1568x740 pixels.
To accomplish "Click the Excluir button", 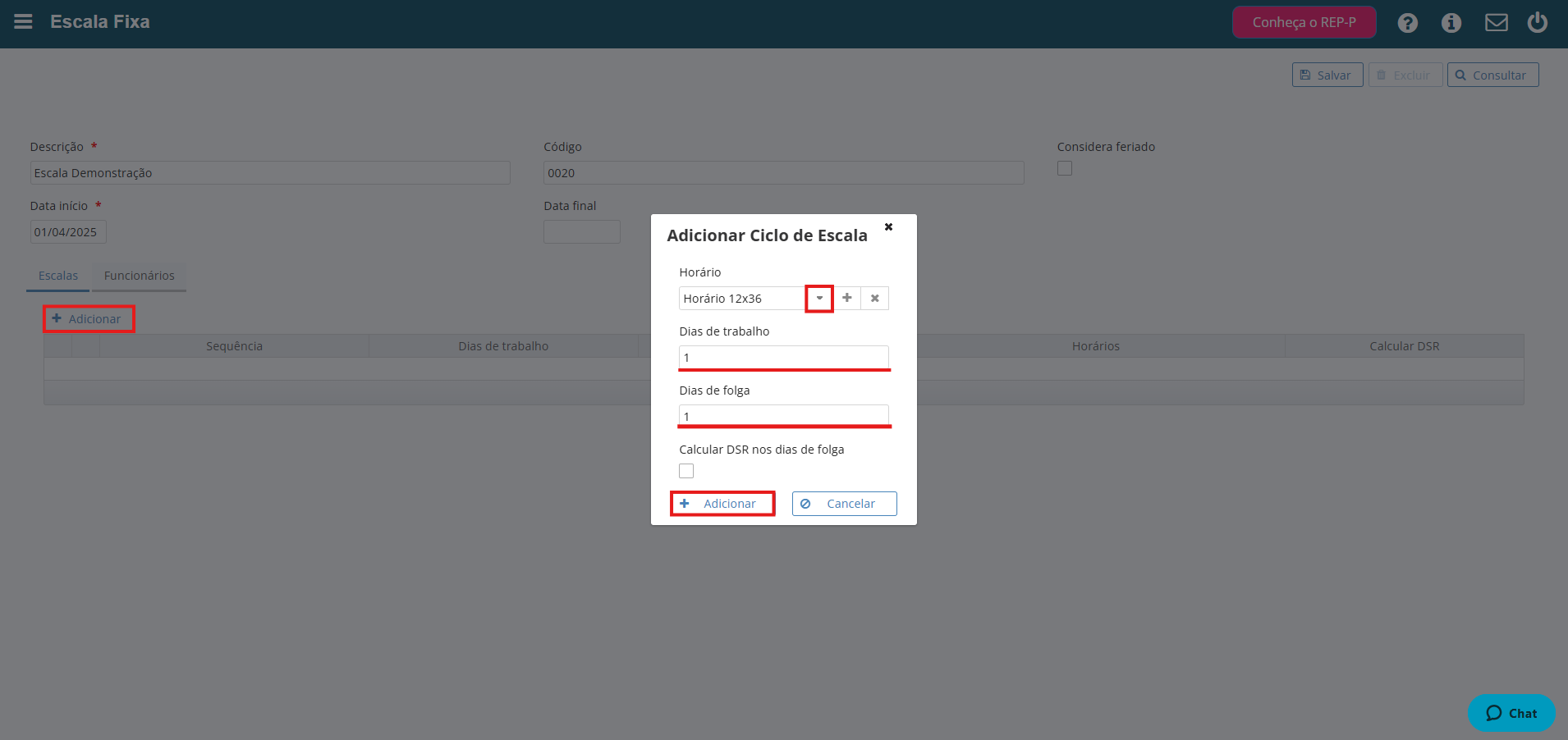I will tap(1405, 75).
